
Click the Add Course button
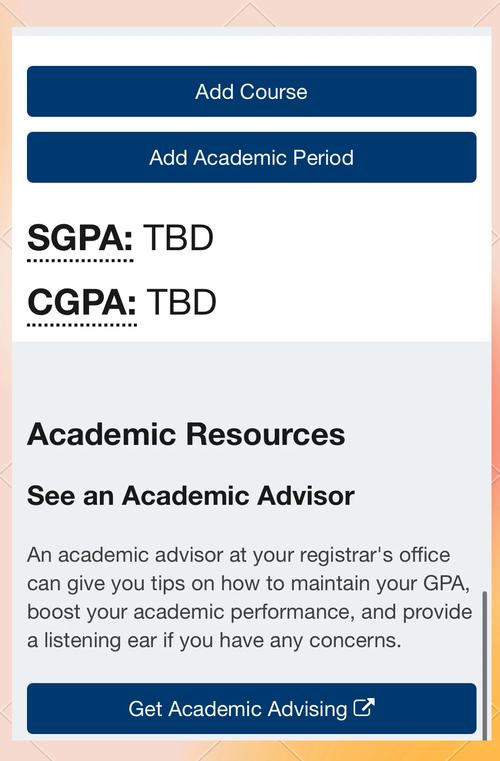click(x=251, y=91)
